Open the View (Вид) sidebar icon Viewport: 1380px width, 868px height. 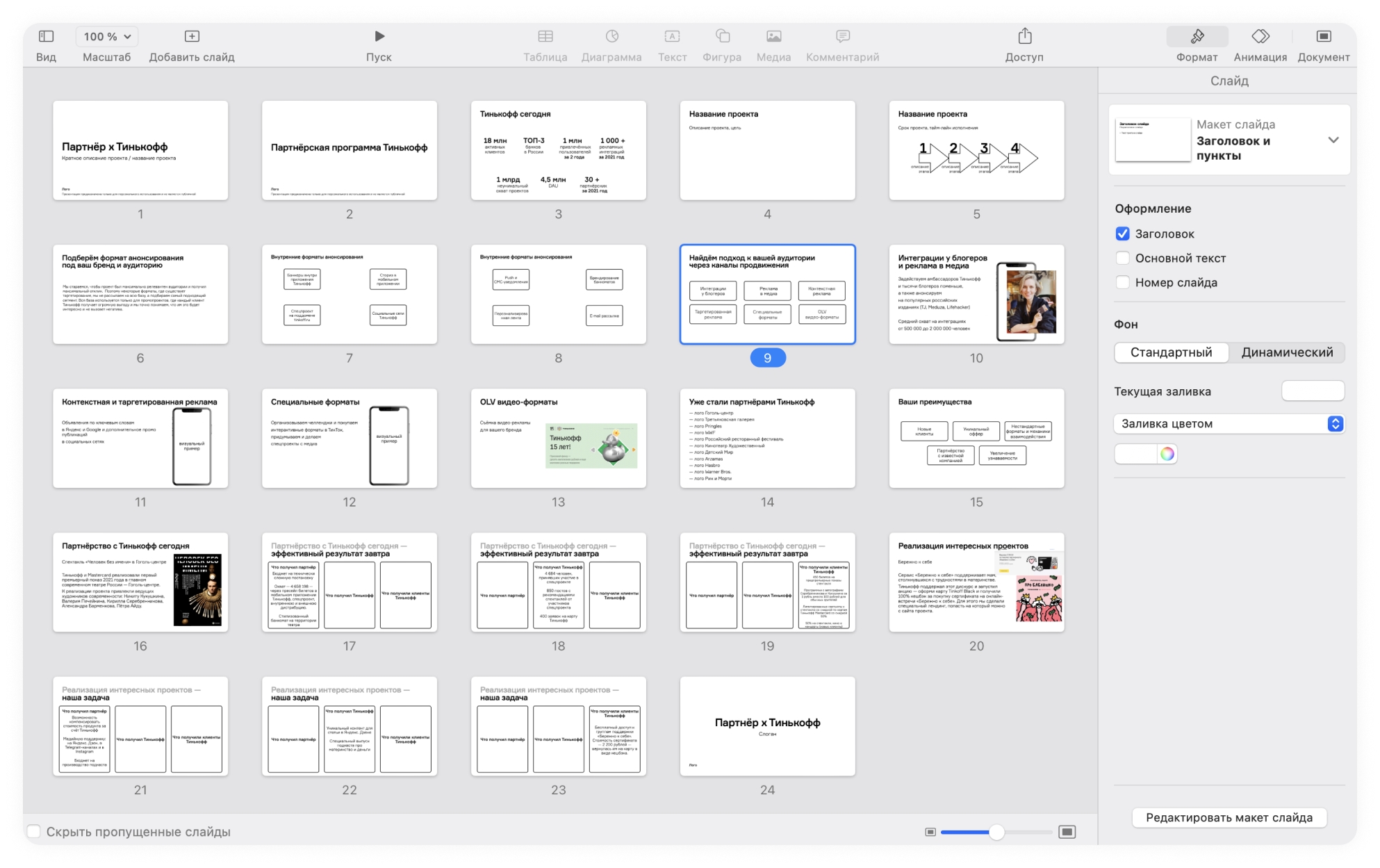[46, 36]
